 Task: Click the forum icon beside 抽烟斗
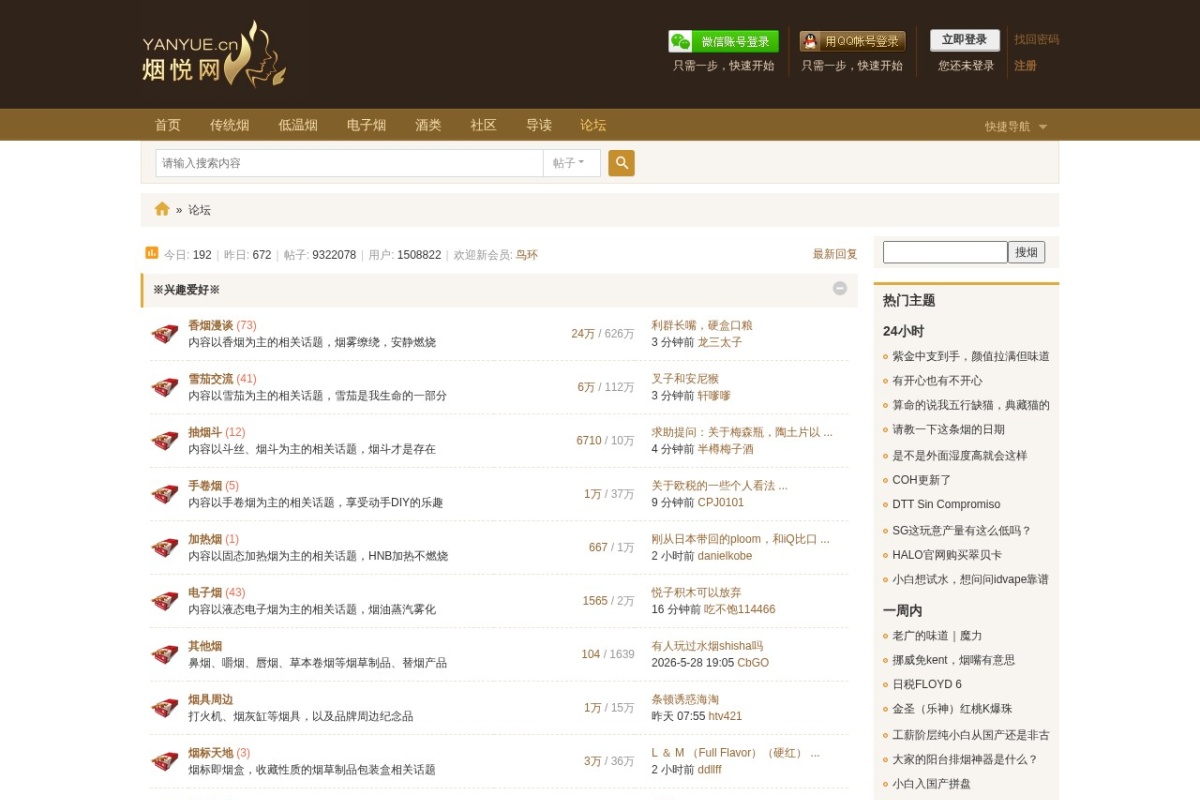[x=165, y=440]
